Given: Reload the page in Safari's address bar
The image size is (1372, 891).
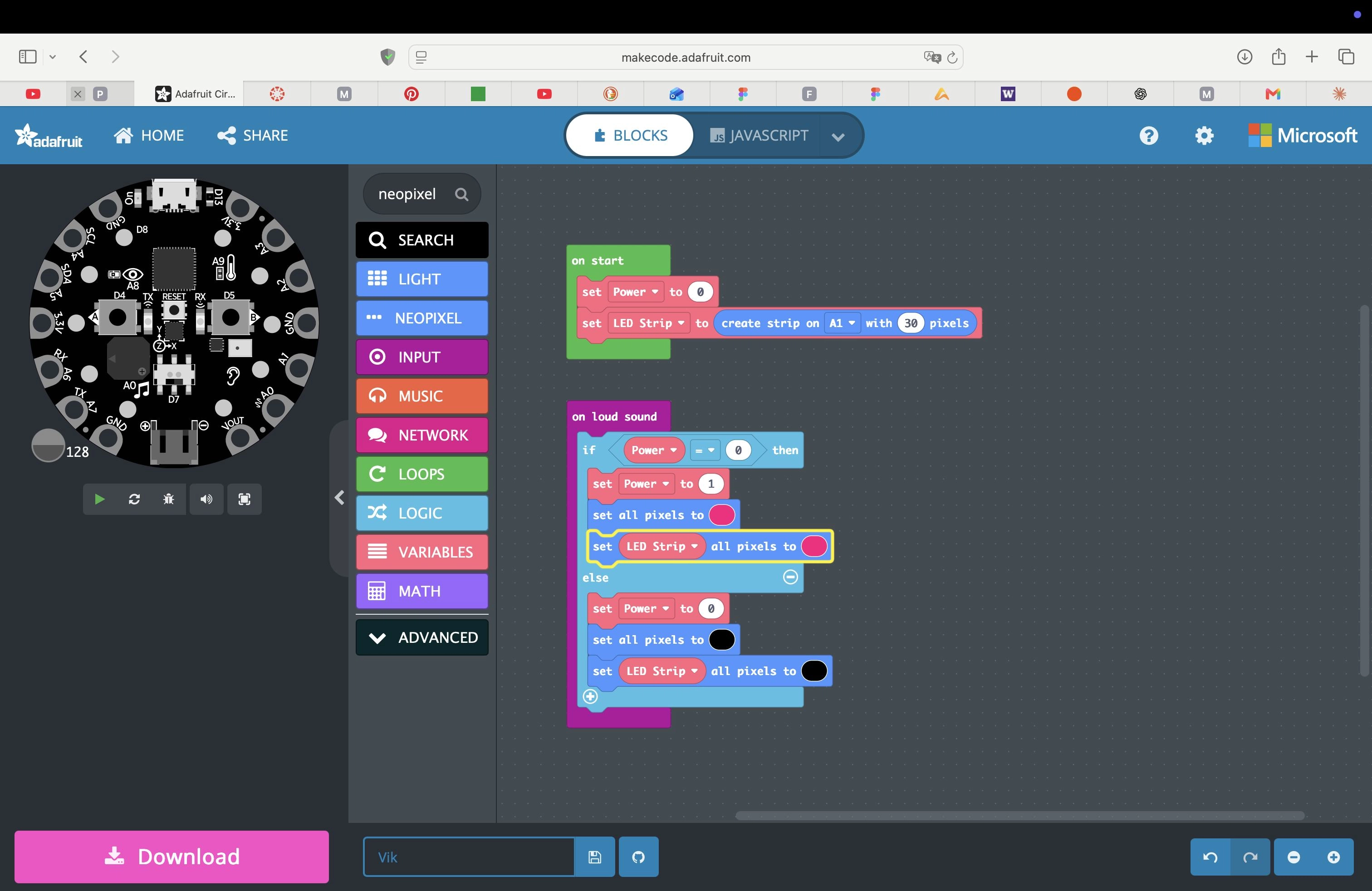Looking at the screenshot, I should click(x=952, y=57).
